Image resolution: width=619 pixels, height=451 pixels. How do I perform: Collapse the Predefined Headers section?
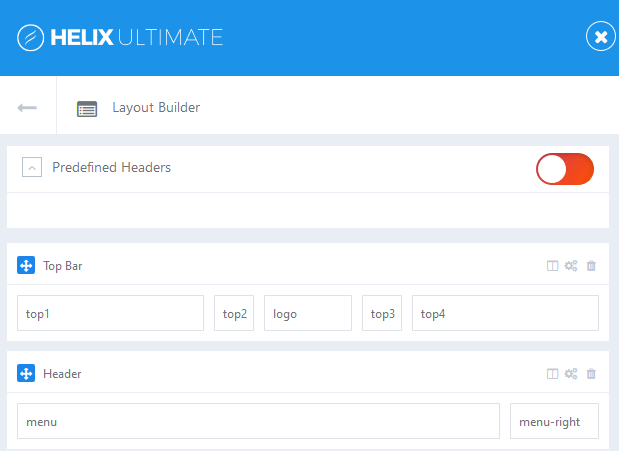pyautogui.click(x=32, y=168)
